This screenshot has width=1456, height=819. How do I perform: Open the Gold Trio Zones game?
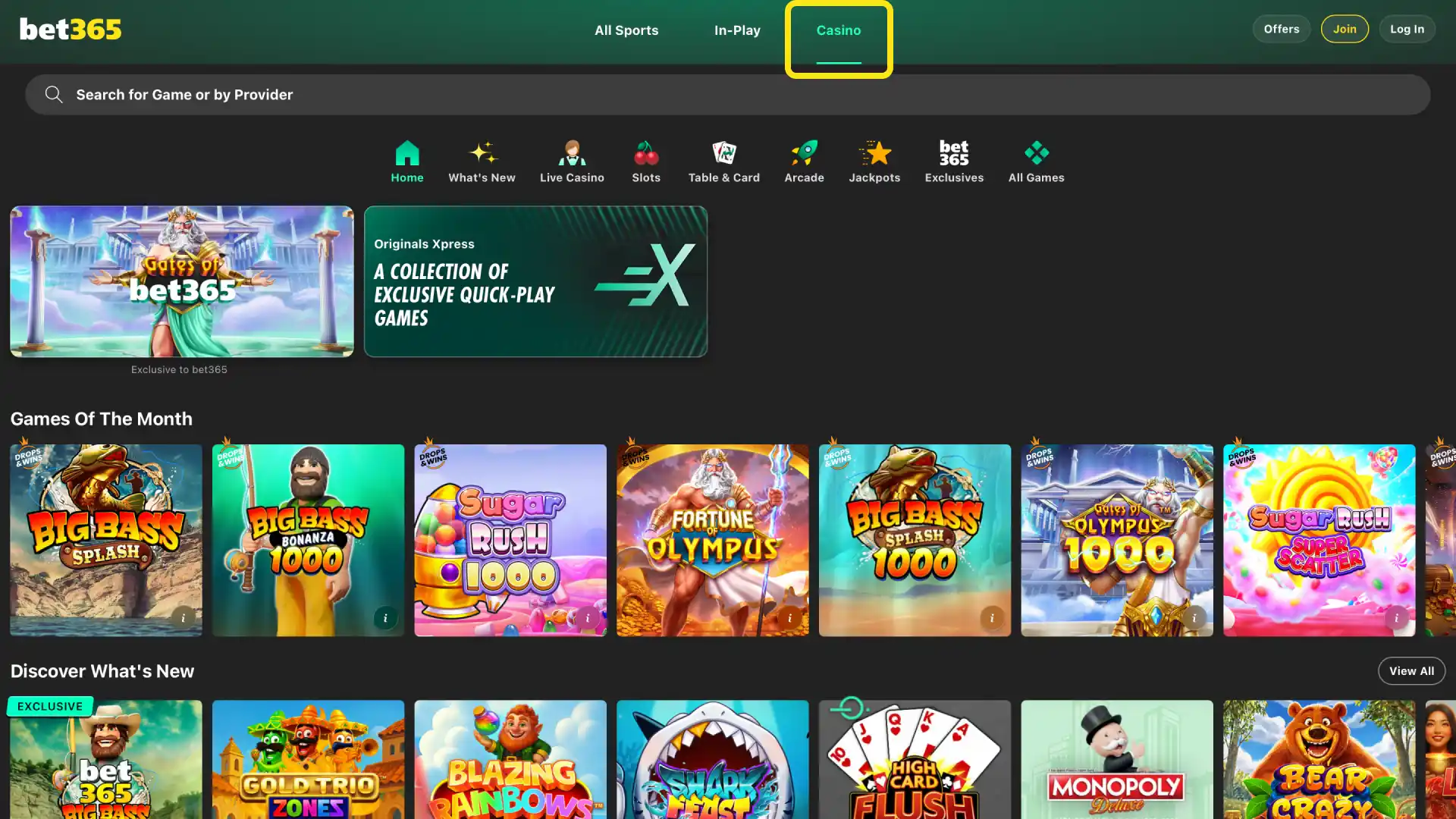pos(308,759)
